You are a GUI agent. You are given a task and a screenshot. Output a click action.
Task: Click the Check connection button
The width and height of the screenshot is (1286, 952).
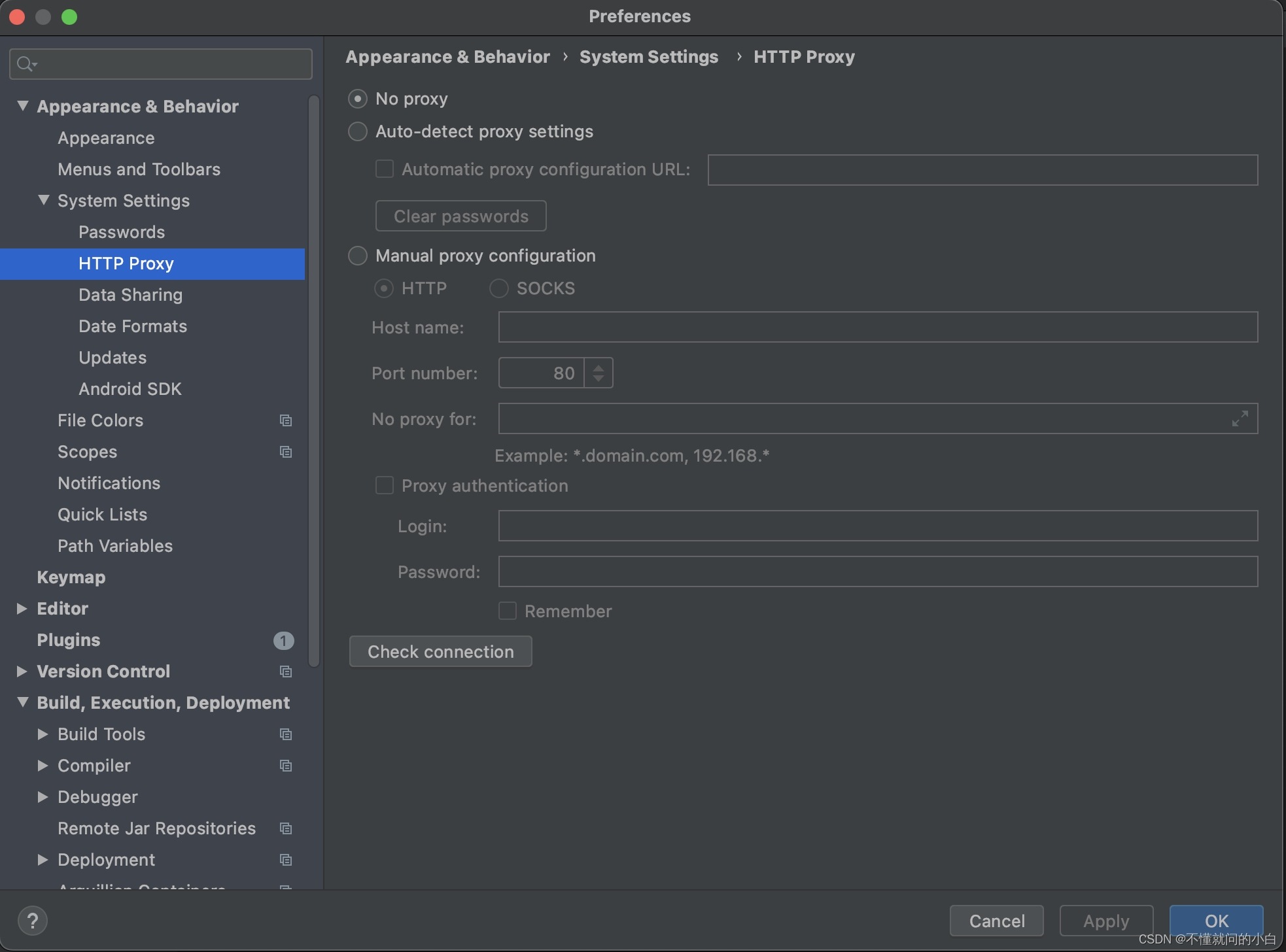click(x=441, y=652)
